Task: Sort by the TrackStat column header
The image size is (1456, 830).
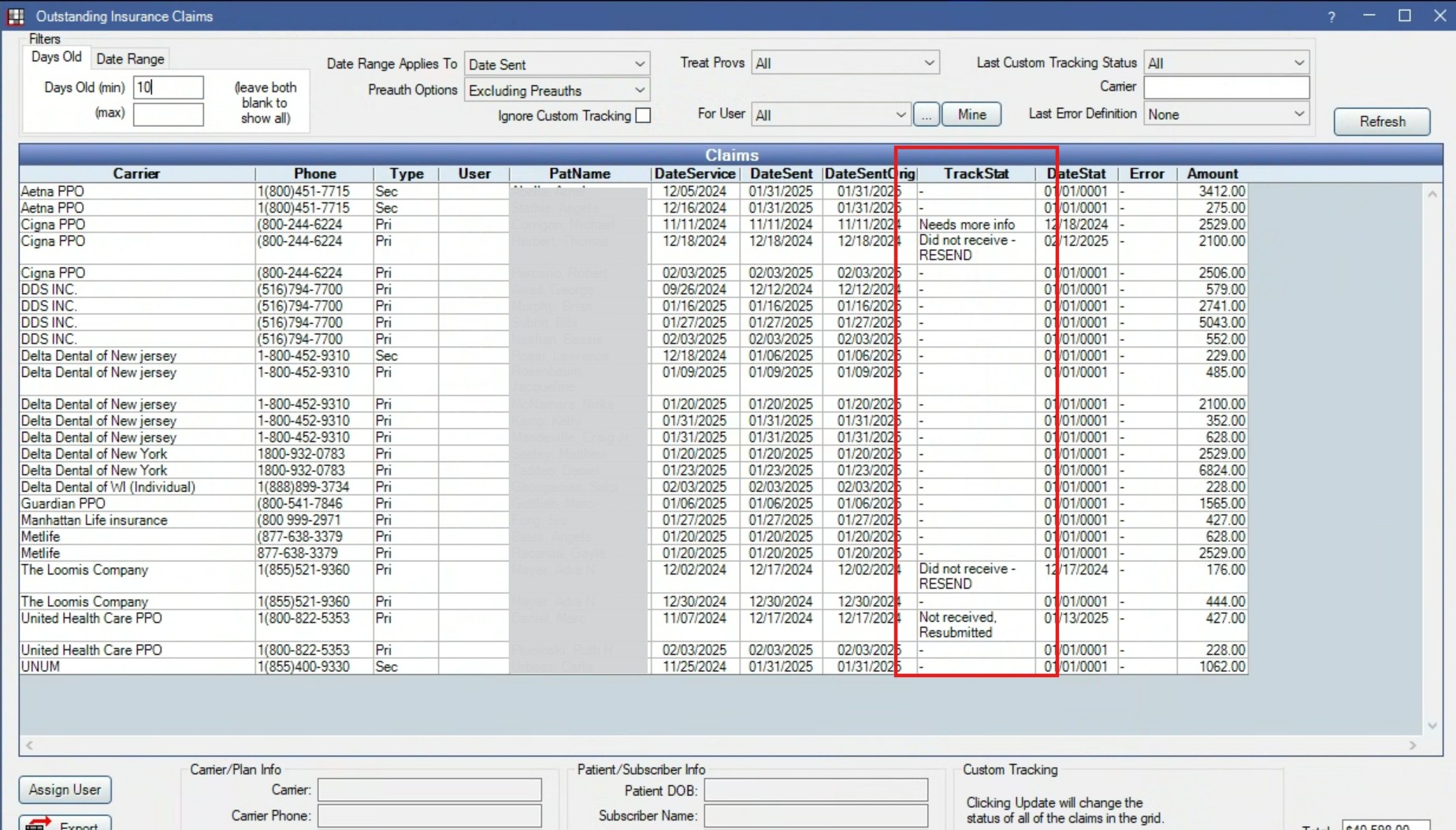Action: (976, 174)
